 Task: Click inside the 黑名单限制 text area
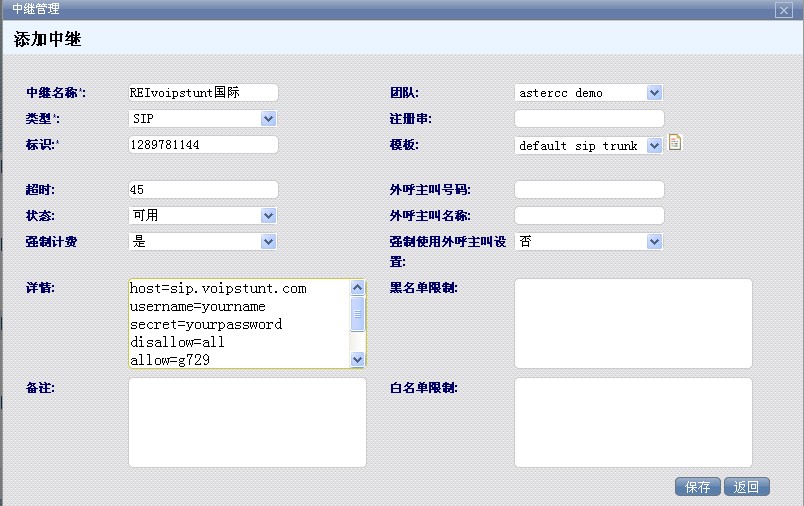(x=633, y=323)
